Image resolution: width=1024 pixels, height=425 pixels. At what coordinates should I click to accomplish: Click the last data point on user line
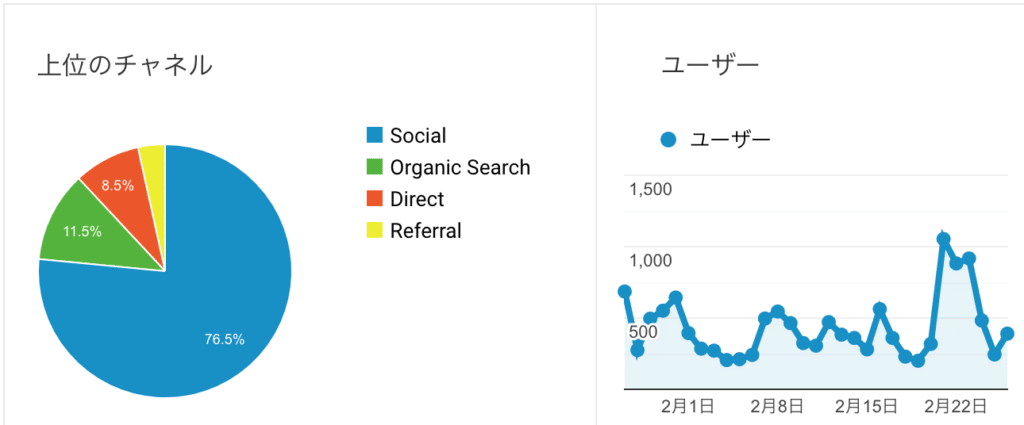pos(1007,334)
